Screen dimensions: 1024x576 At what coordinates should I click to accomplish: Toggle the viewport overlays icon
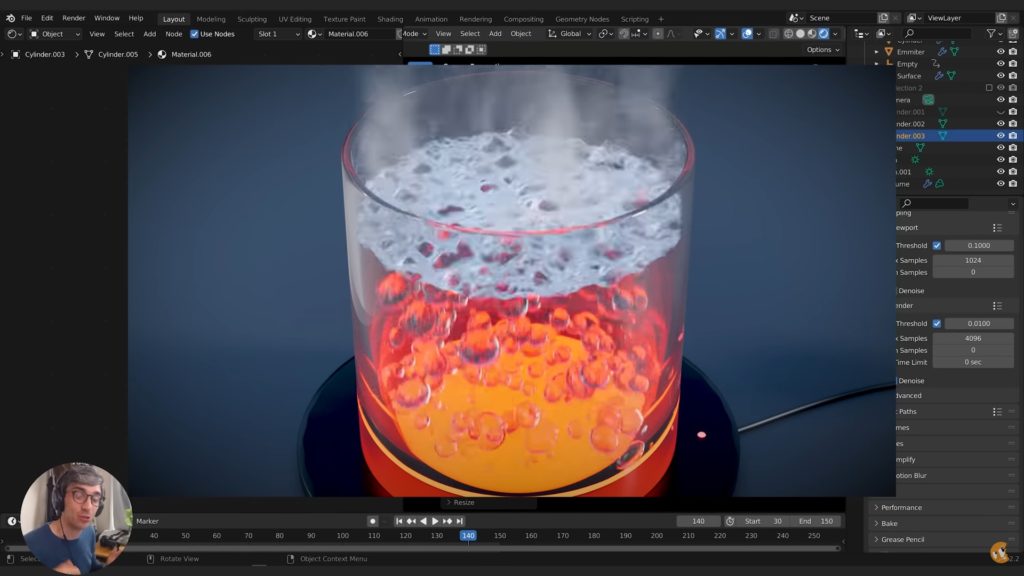click(x=747, y=34)
